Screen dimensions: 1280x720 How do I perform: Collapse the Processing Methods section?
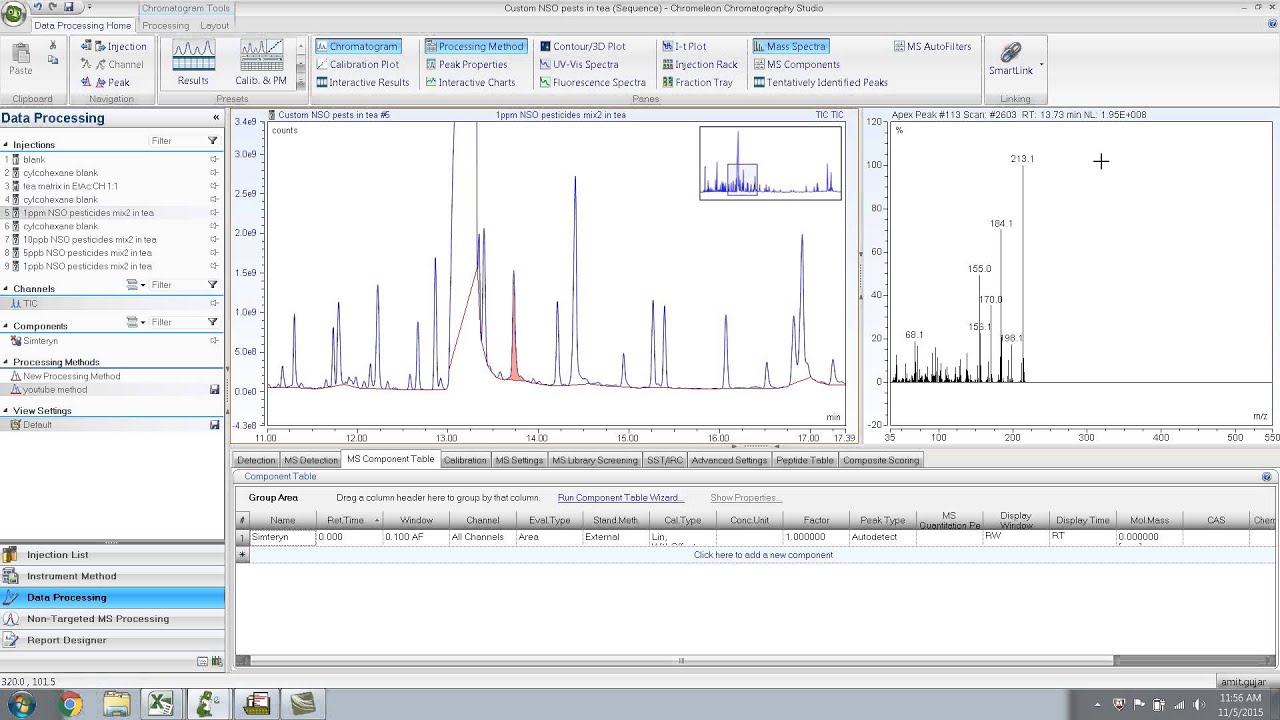point(6,362)
